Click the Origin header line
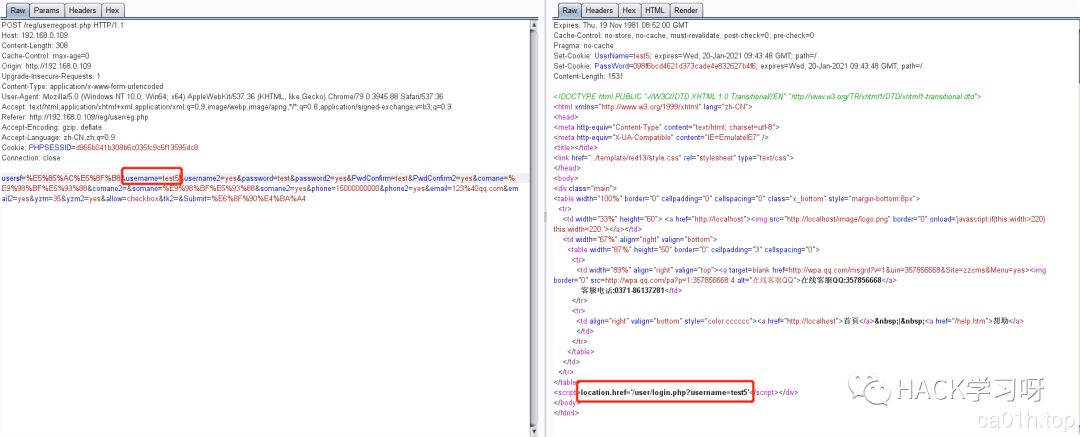 [x=46, y=66]
